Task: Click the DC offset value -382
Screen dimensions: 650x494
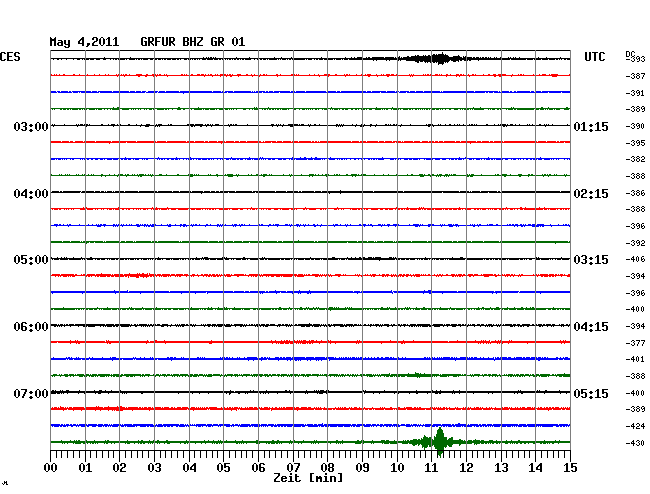Action: click(x=635, y=159)
